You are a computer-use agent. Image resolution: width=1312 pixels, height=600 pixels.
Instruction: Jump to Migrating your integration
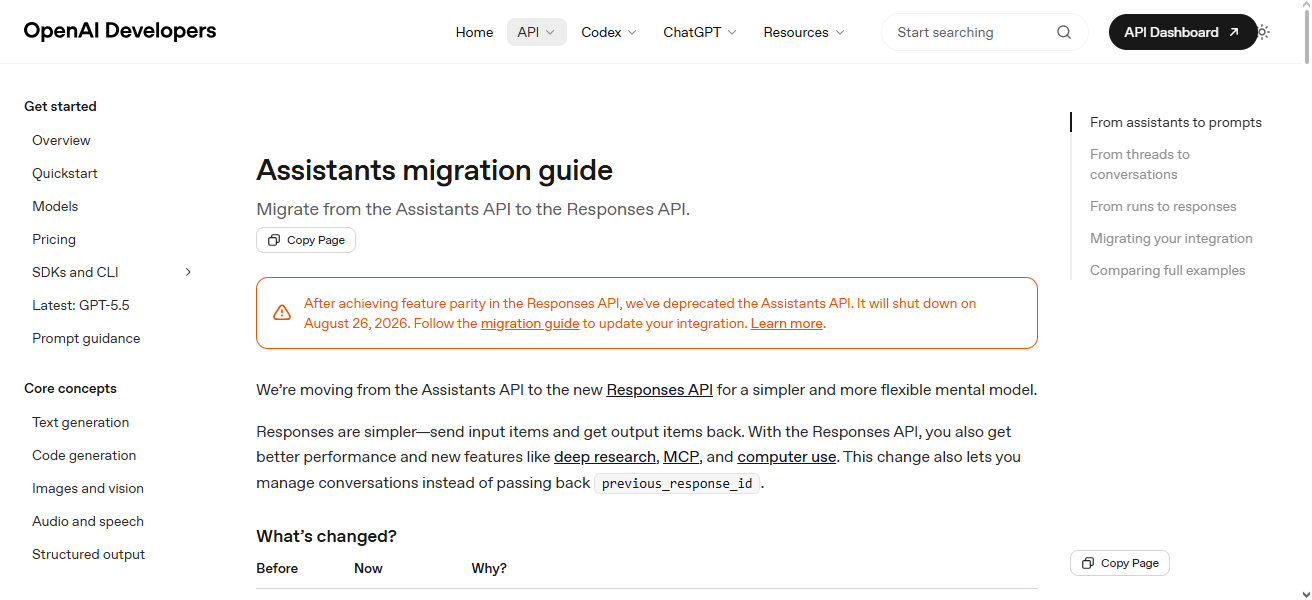1171,238
